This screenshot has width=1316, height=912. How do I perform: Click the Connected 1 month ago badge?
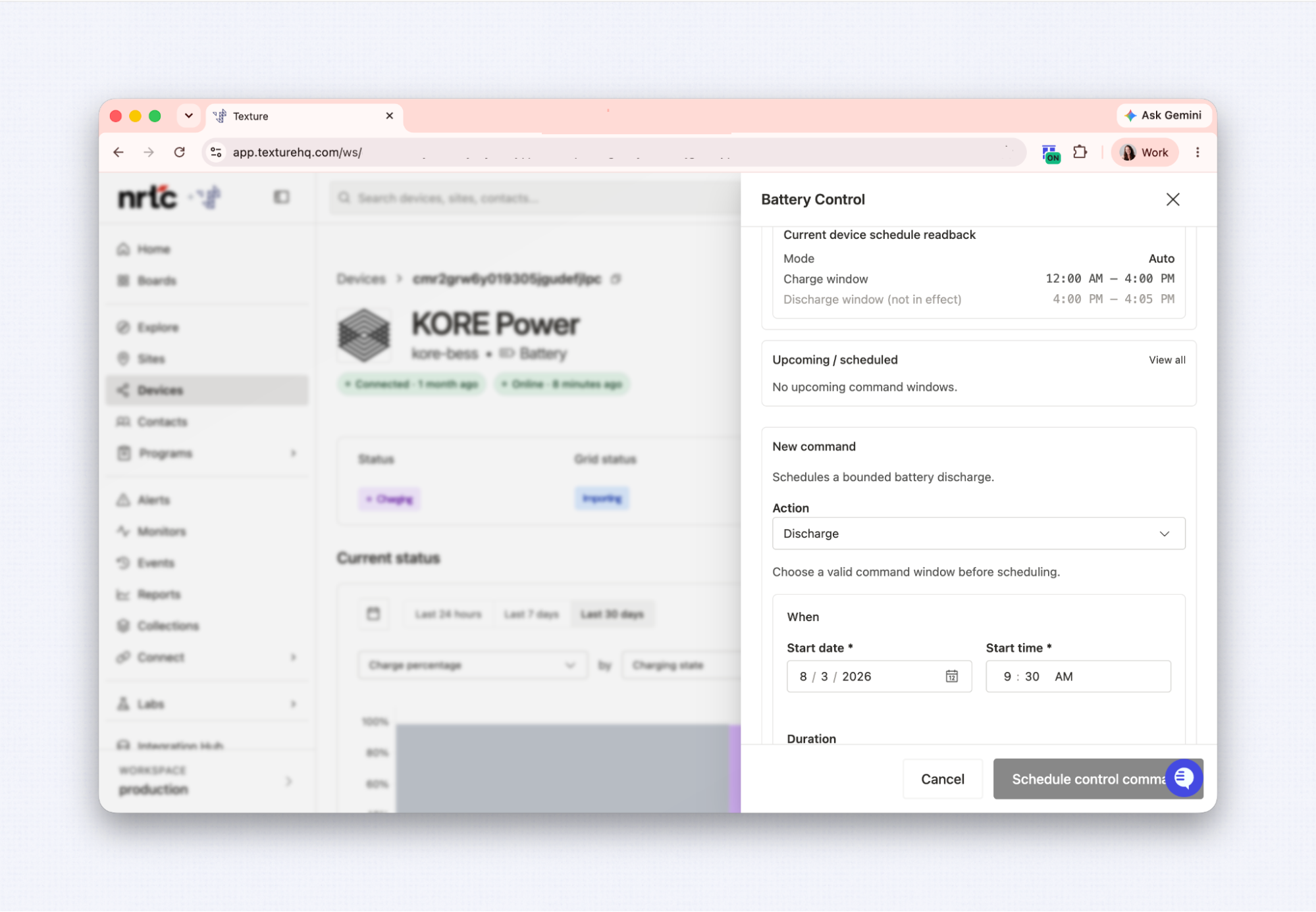(x=411, y=384)
